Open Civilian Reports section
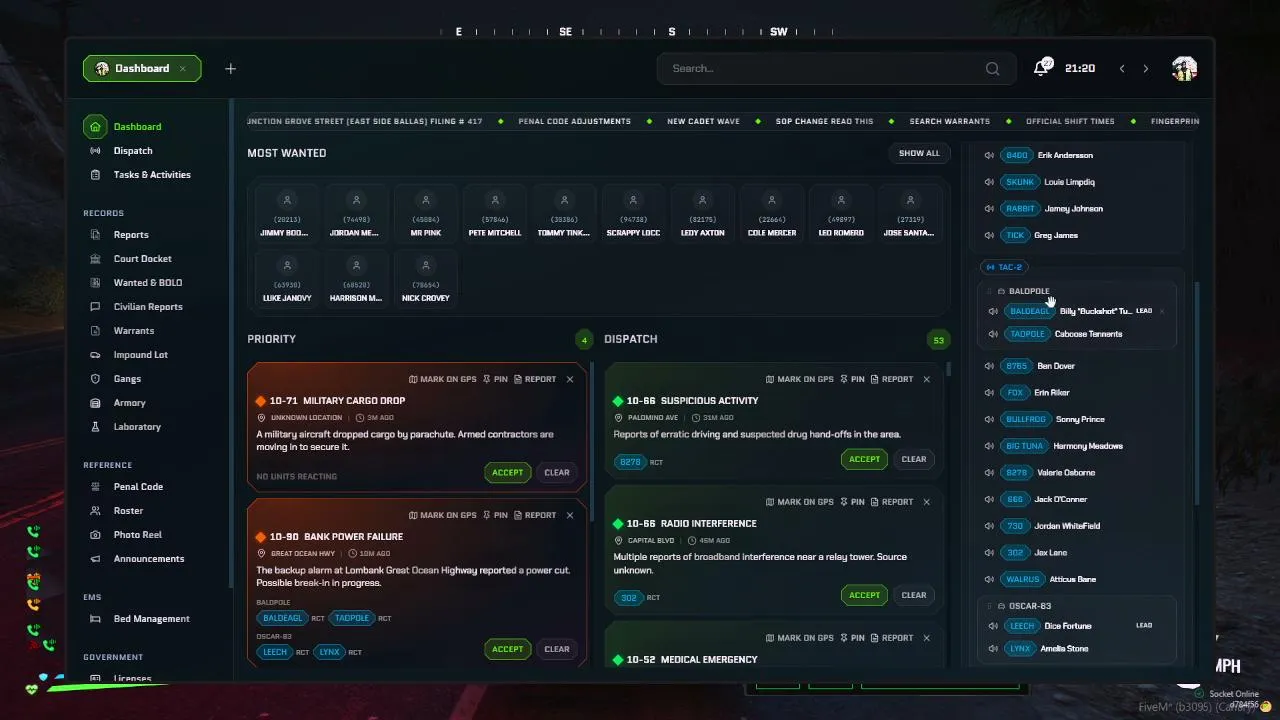Viewport: 1280px width, 720px height. [x=148, y=307]
